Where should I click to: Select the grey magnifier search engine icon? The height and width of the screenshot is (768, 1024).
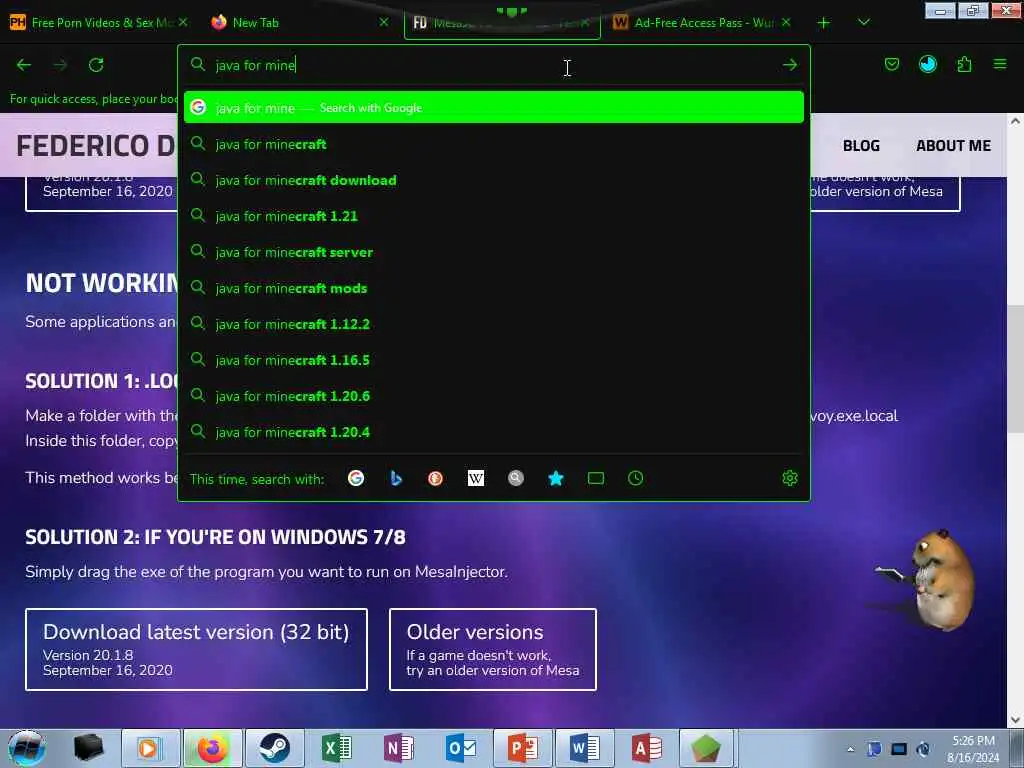[x=516, y=478]
